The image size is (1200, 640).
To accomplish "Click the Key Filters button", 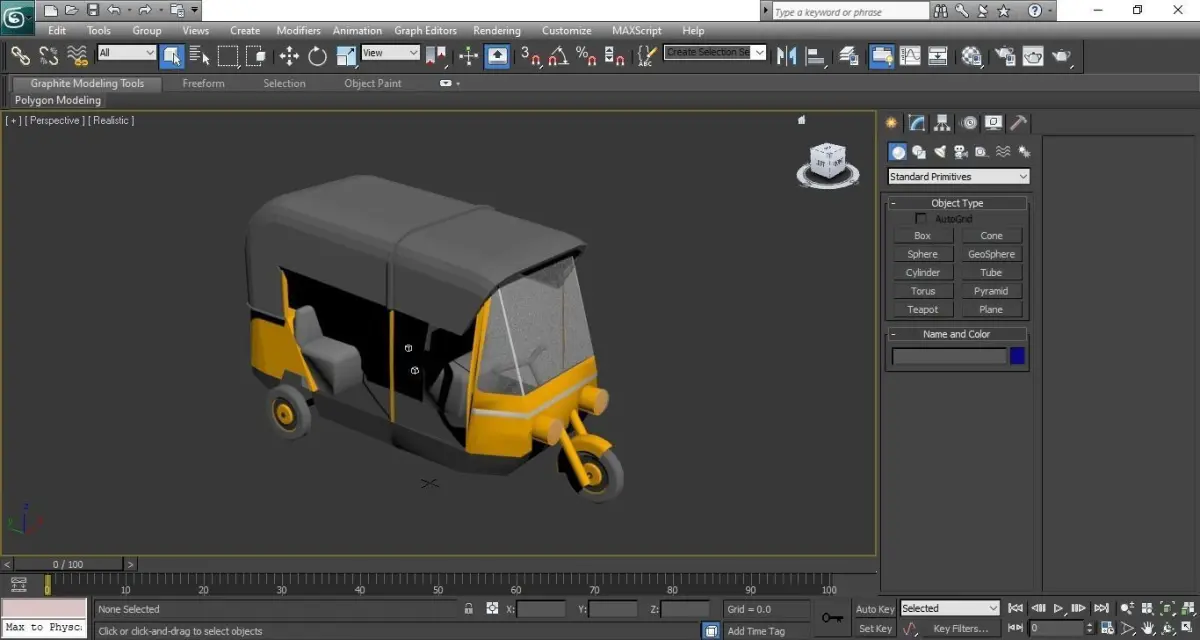I will pyautogui.click(x=959, y=629).
